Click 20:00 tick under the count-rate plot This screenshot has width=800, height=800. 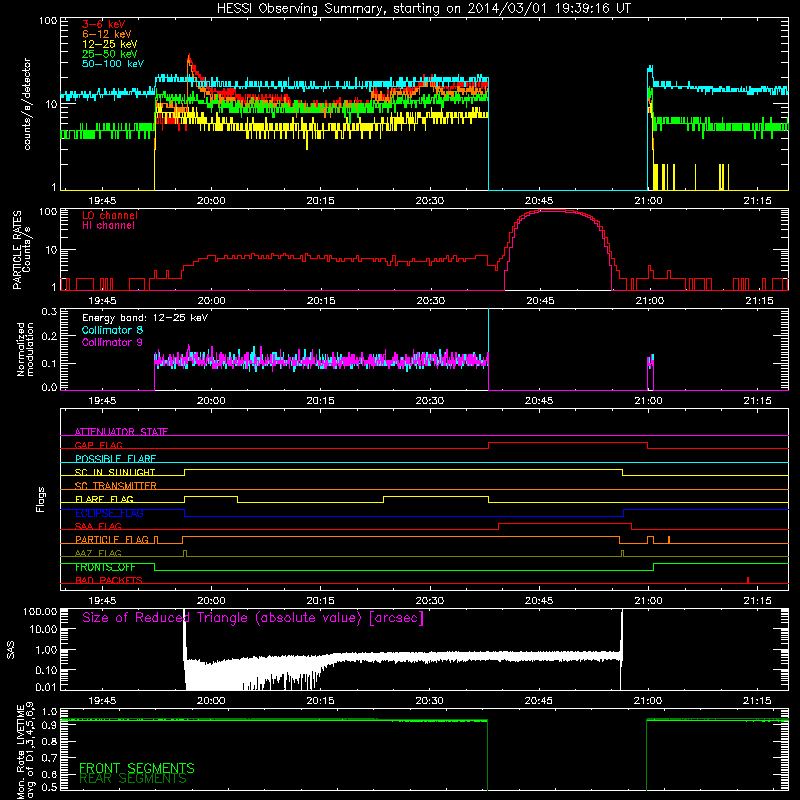point(211,201)
